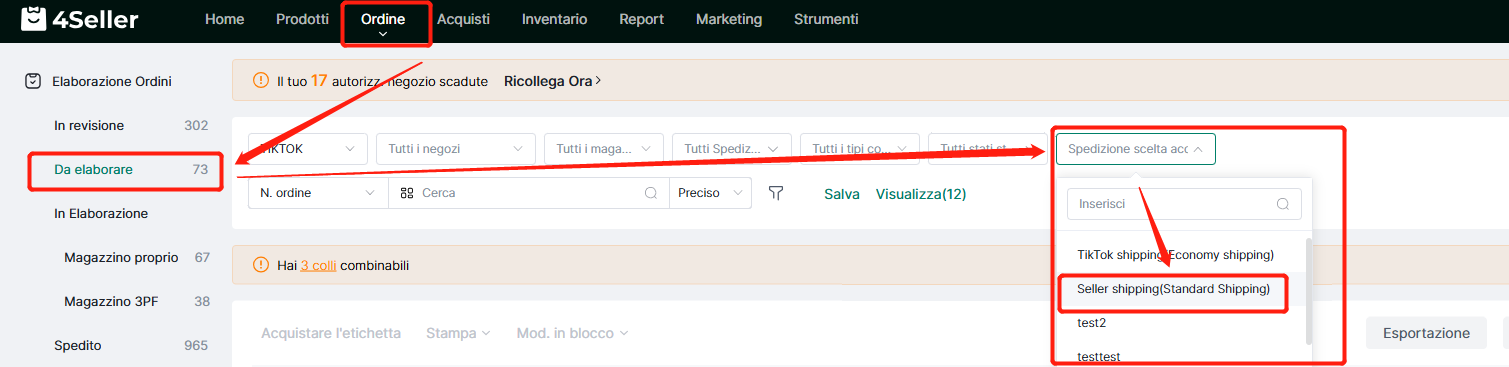Go to the Inventario menu
The image size is (1509, 367).
[x=554, y=19]
